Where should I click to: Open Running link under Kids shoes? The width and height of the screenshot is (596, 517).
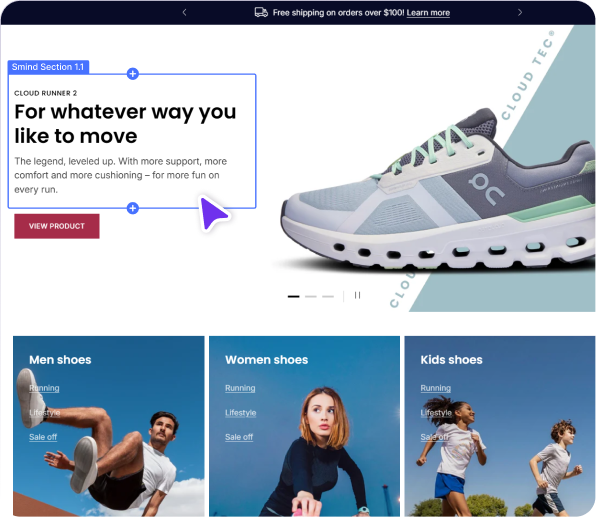click(436, 388)
